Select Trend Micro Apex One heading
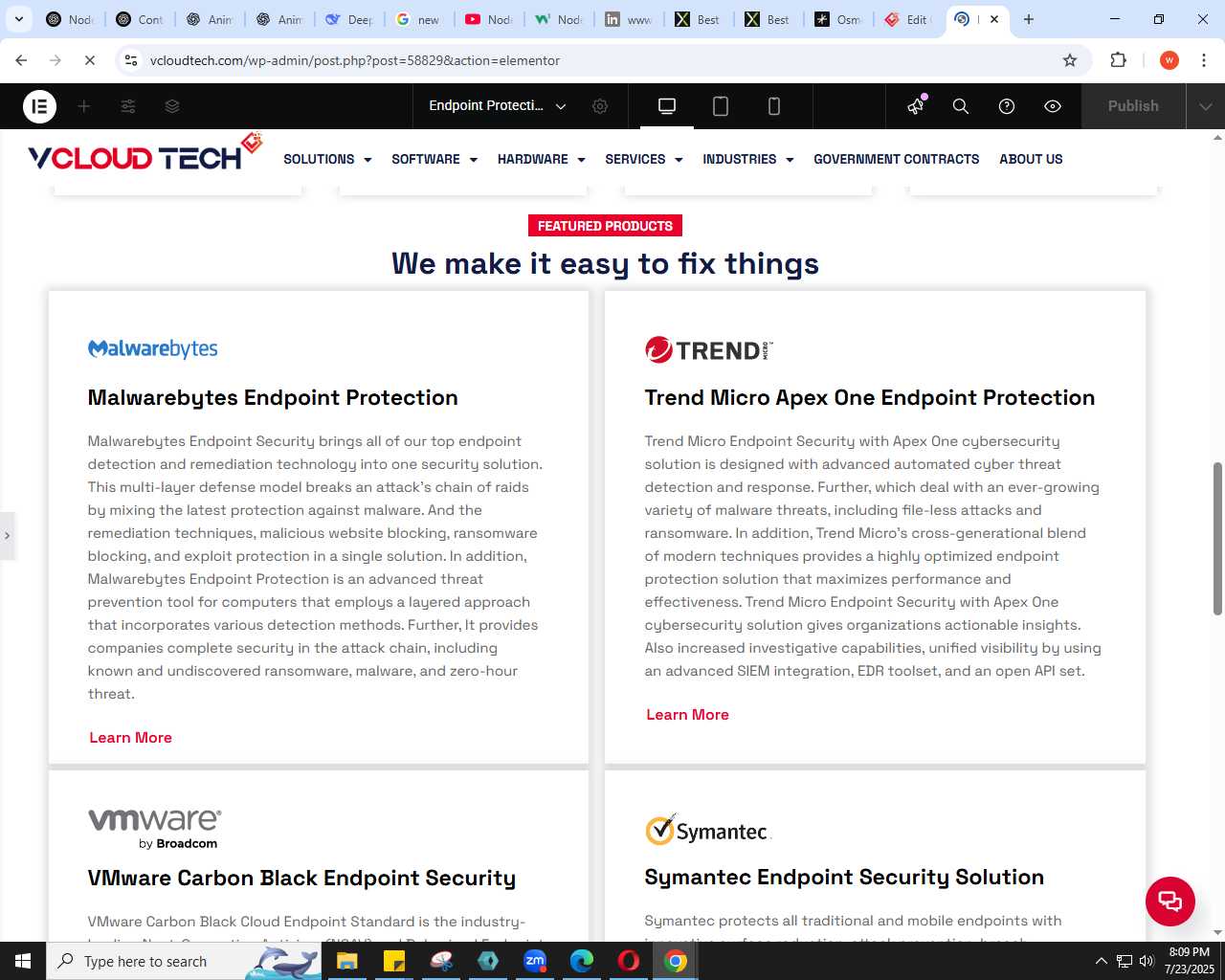1225x980 pixels. point(869,397)
